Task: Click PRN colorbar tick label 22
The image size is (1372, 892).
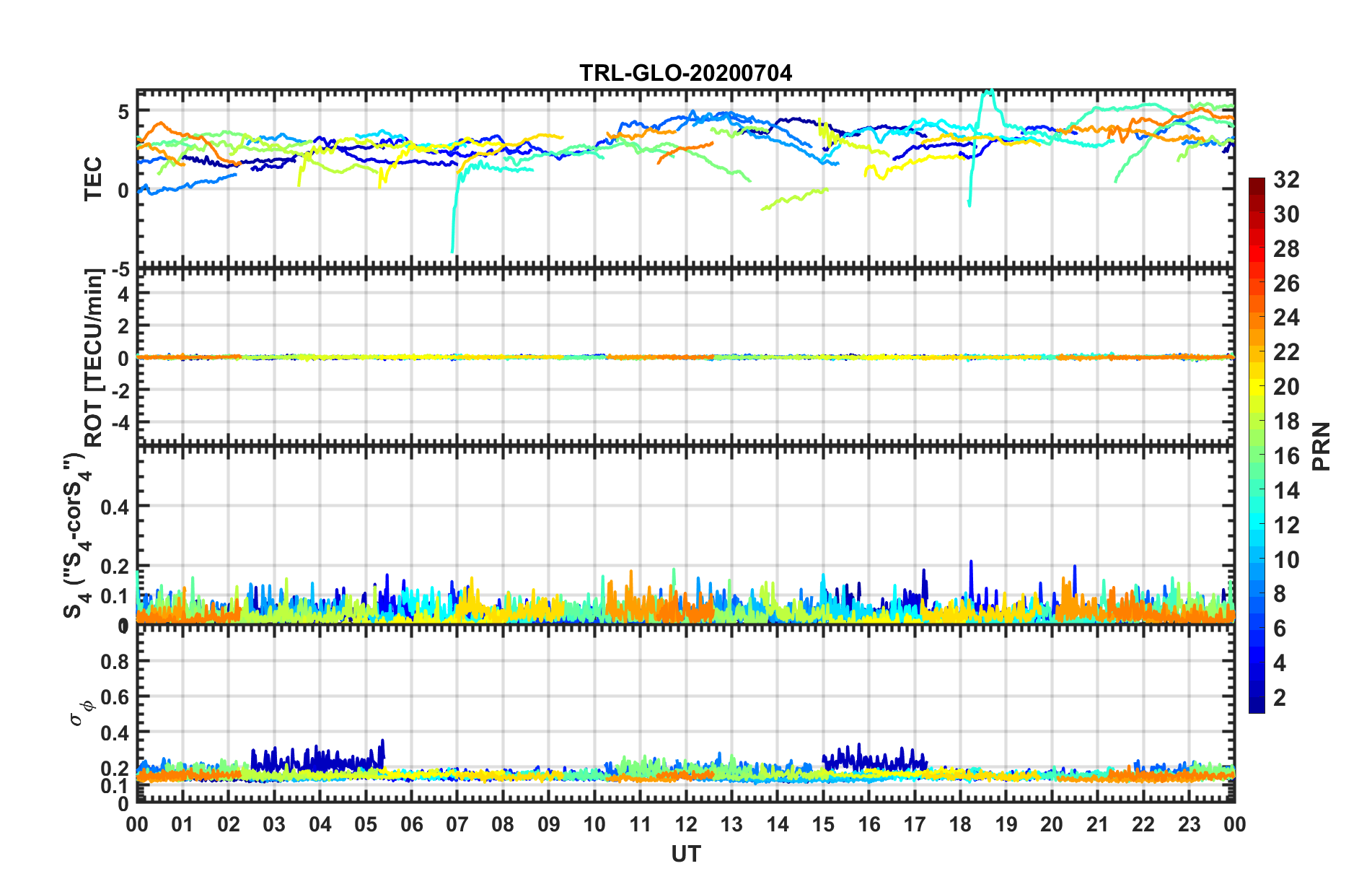Action: [x=1286, y=352]
